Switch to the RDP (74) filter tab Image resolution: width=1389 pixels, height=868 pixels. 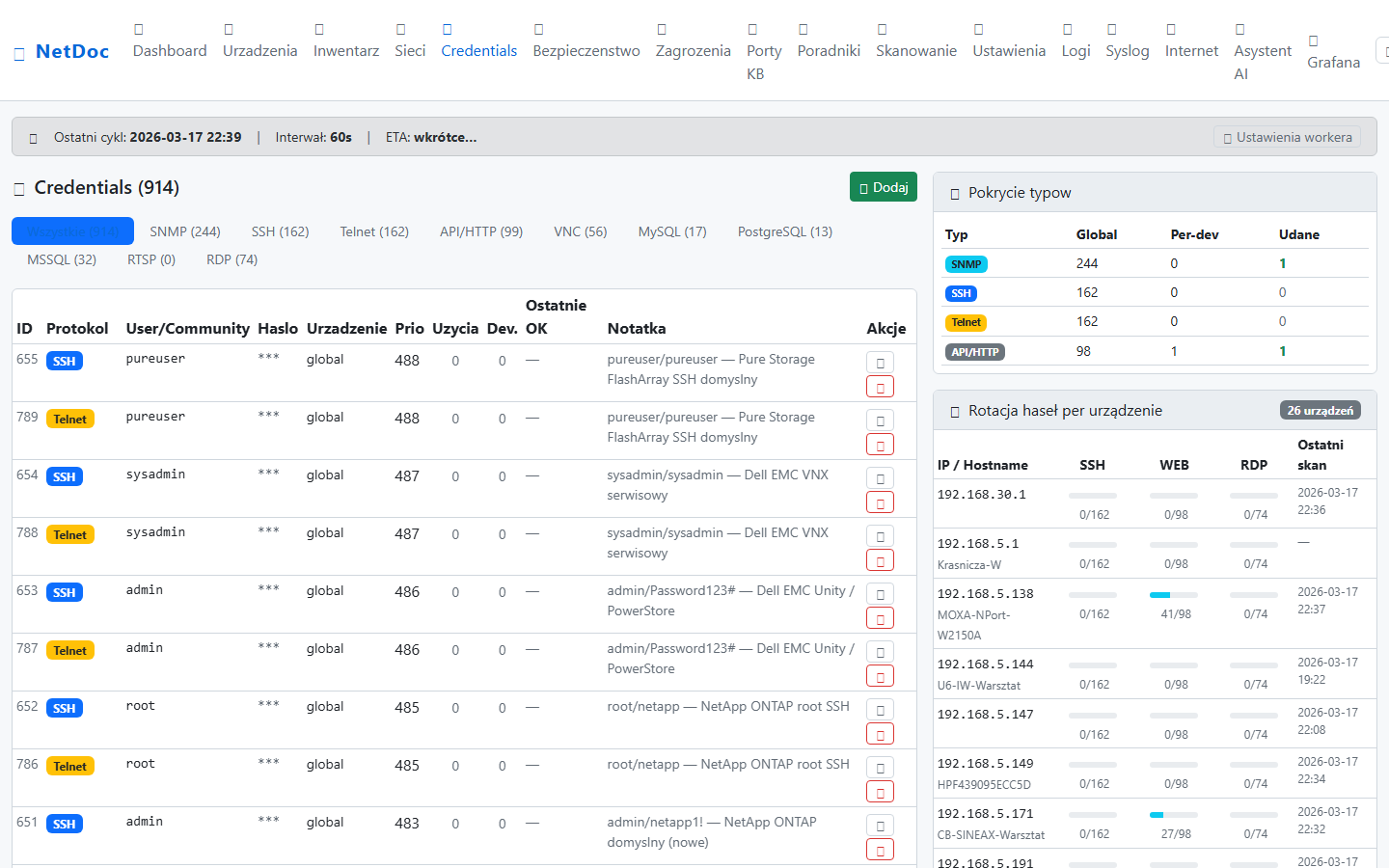pos(231,259)
